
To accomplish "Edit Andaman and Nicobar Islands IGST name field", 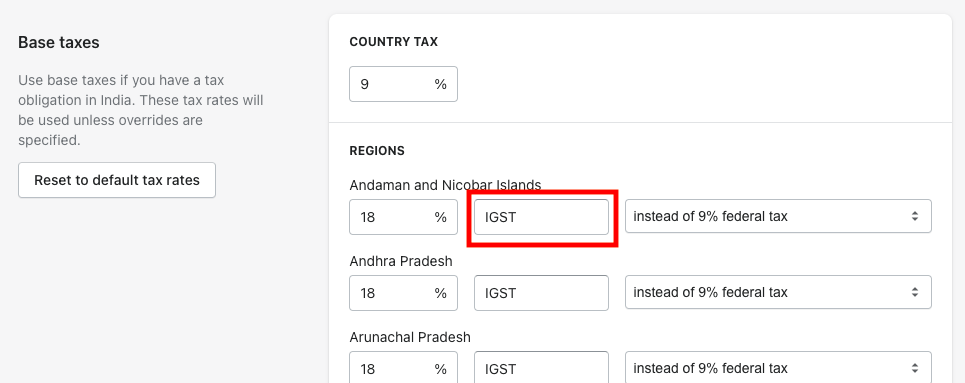I will (542, 217).
